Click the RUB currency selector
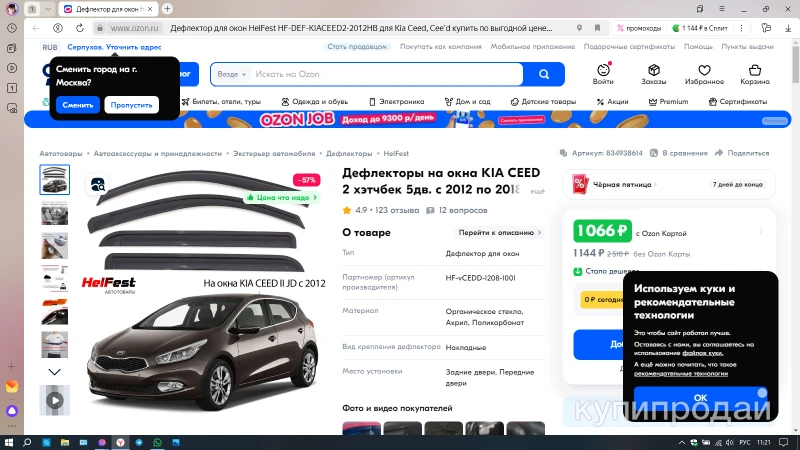 click(x=50, y=47)
